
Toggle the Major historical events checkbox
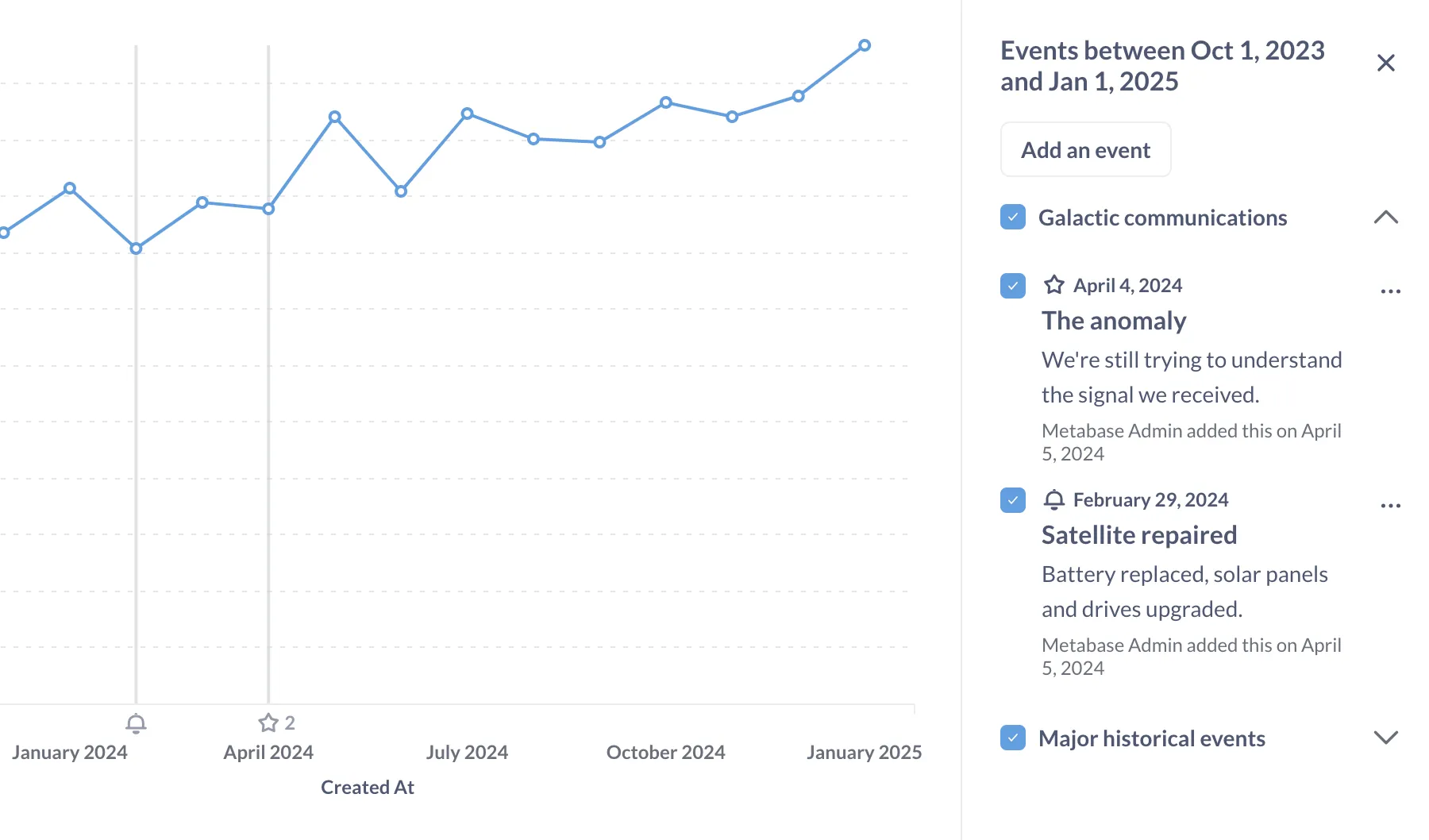tap(1013, 738)
